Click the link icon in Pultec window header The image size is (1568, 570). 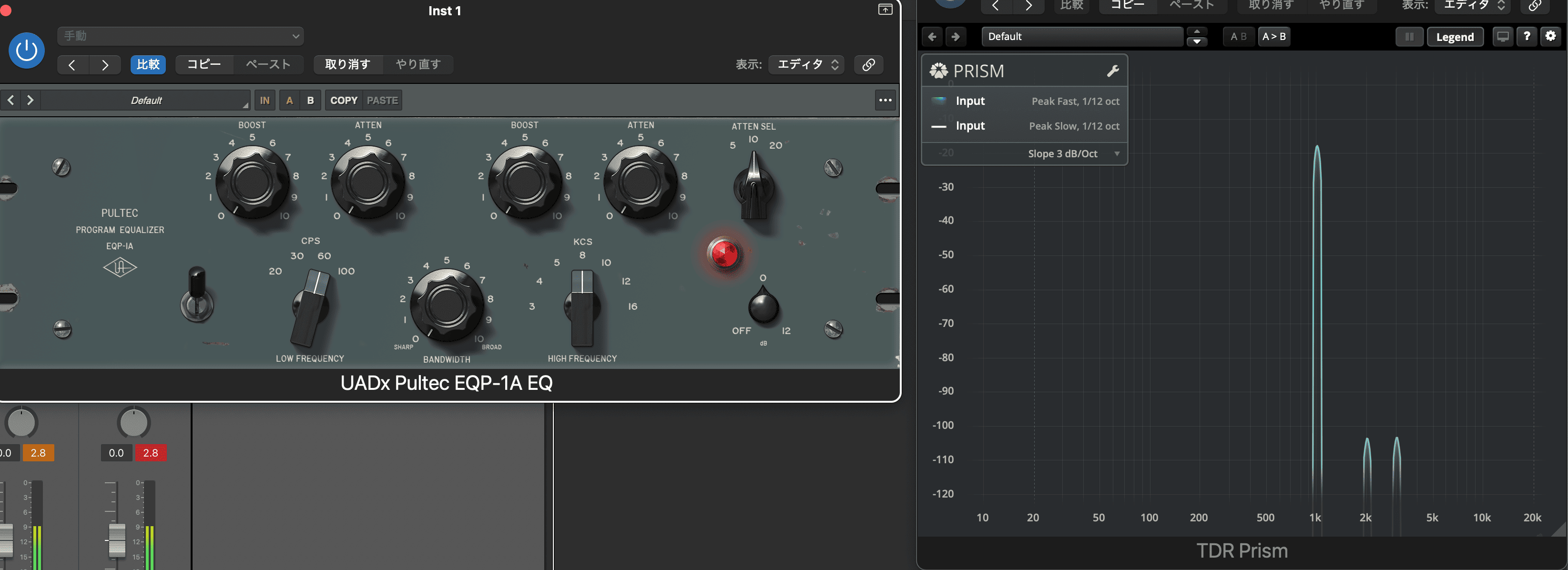coord(869,64)
